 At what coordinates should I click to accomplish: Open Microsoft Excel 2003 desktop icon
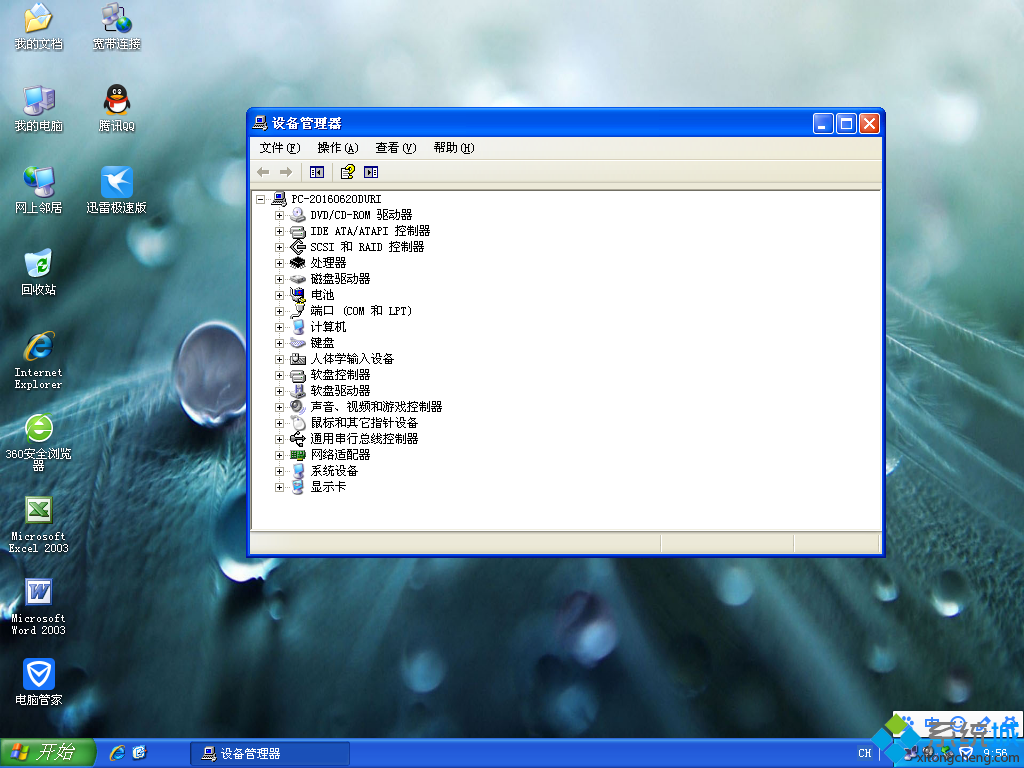39,524
